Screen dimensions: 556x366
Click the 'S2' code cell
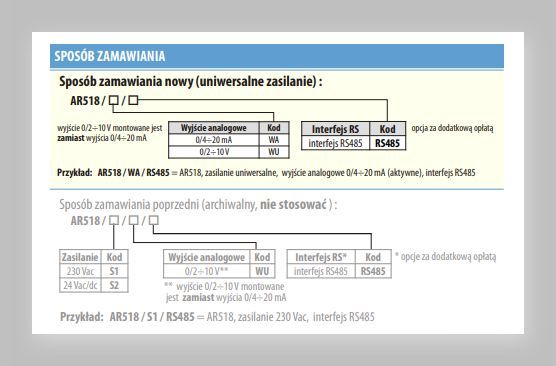[114, 285]
